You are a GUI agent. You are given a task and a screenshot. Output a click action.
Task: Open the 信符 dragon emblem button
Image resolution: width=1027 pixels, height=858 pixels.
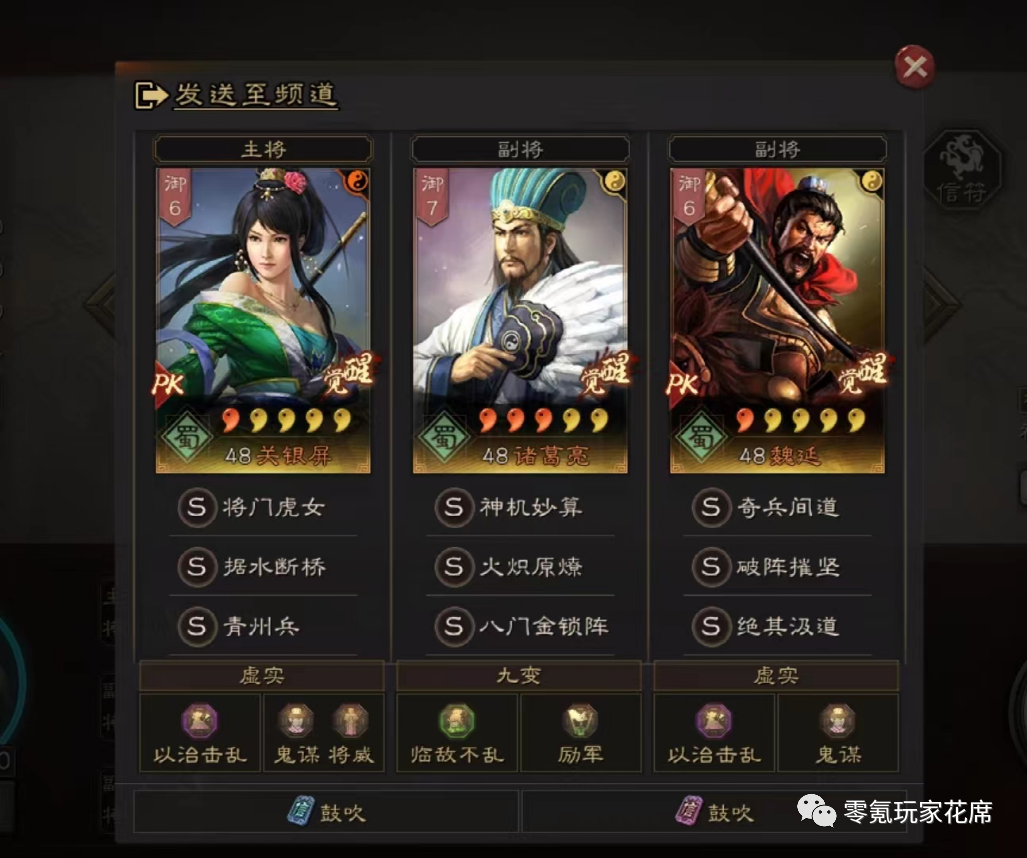(962, 170)
